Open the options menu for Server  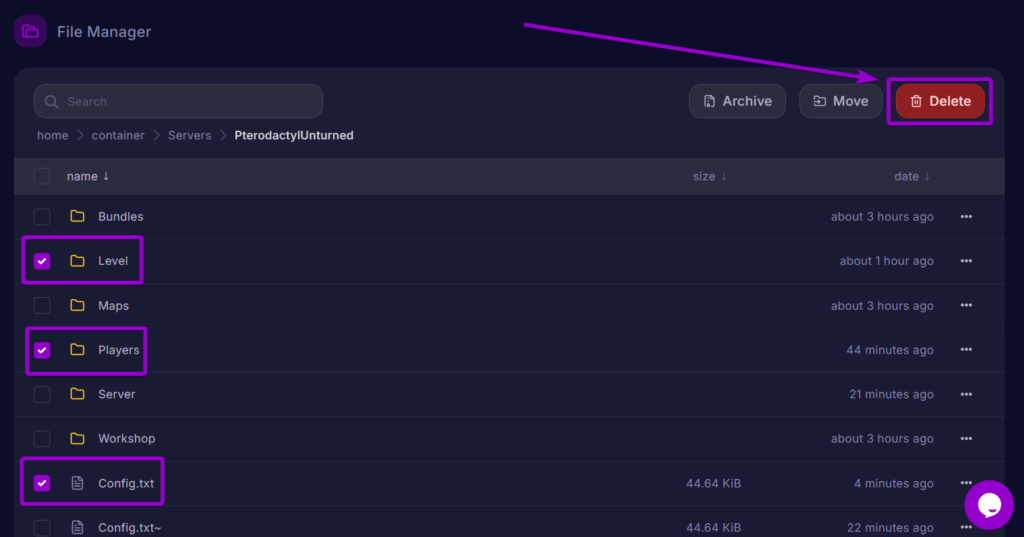[966, 395]
